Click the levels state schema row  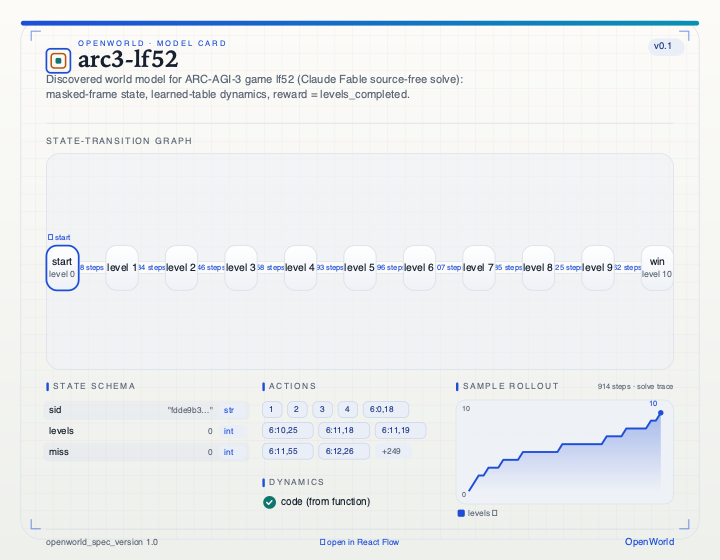pyautogui.click(x=146, y=431)
